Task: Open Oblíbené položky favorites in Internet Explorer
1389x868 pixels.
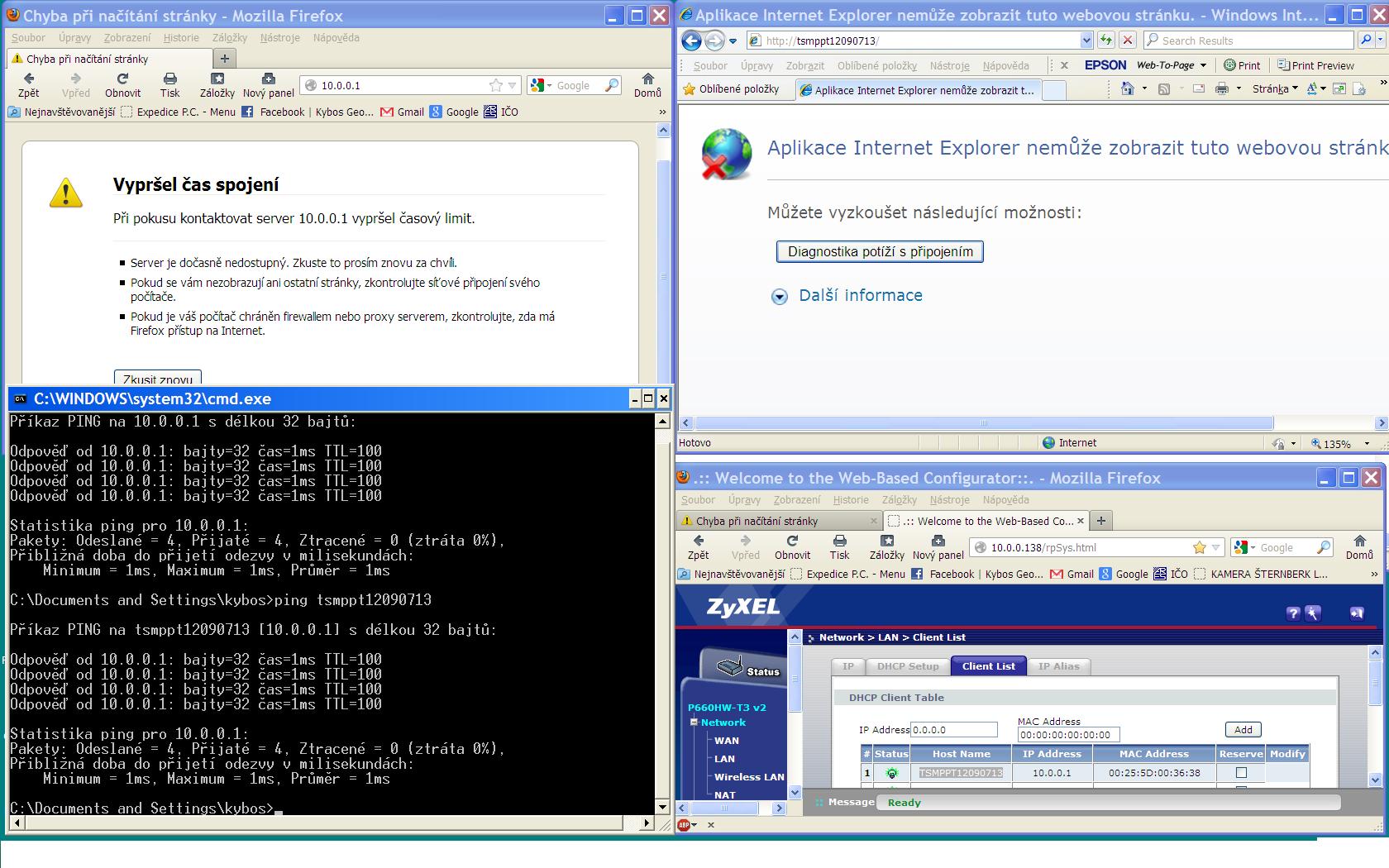Action: [731, 88]
